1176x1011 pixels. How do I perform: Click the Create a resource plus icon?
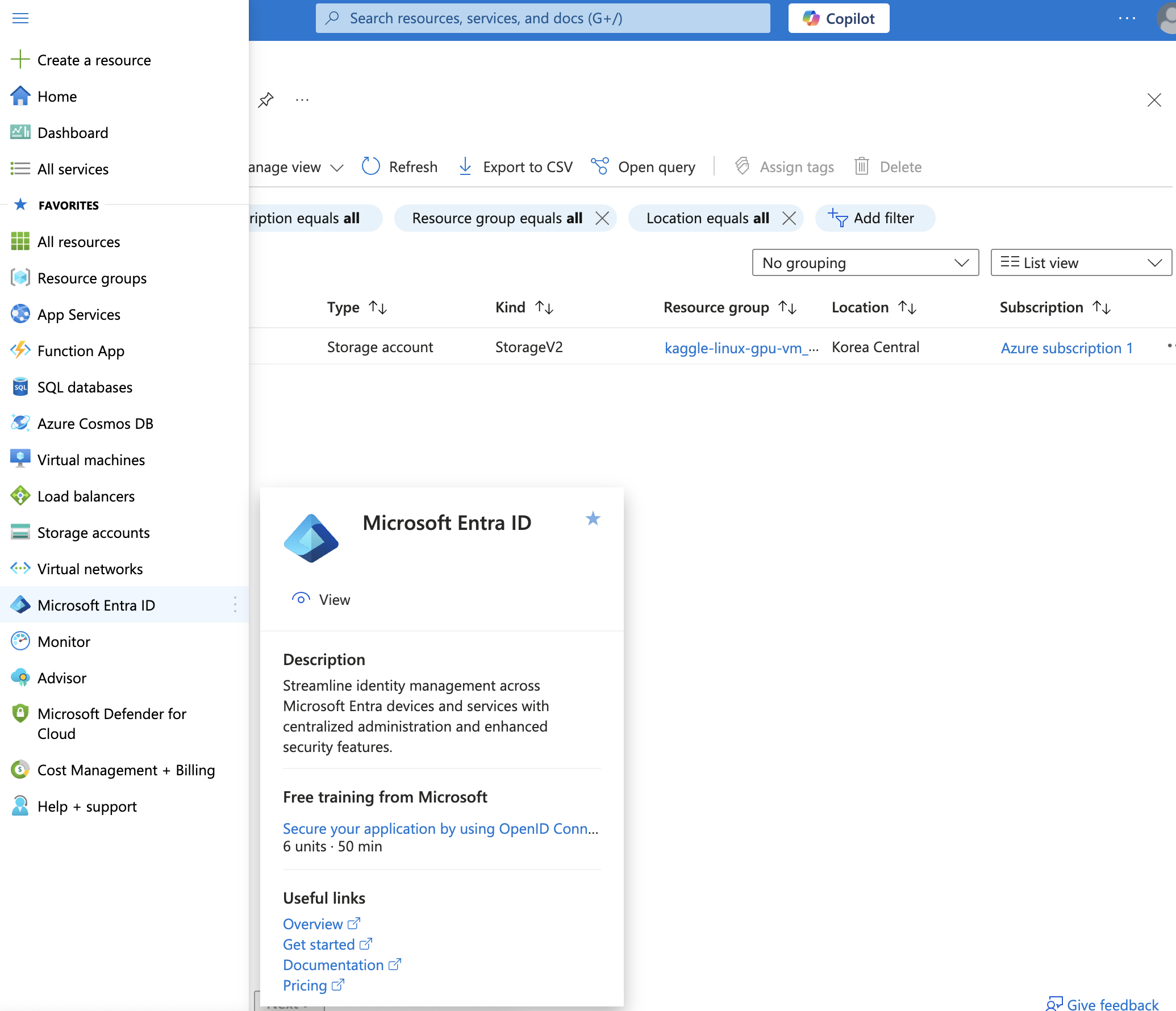pyautogui.click(x=20, y=59)
